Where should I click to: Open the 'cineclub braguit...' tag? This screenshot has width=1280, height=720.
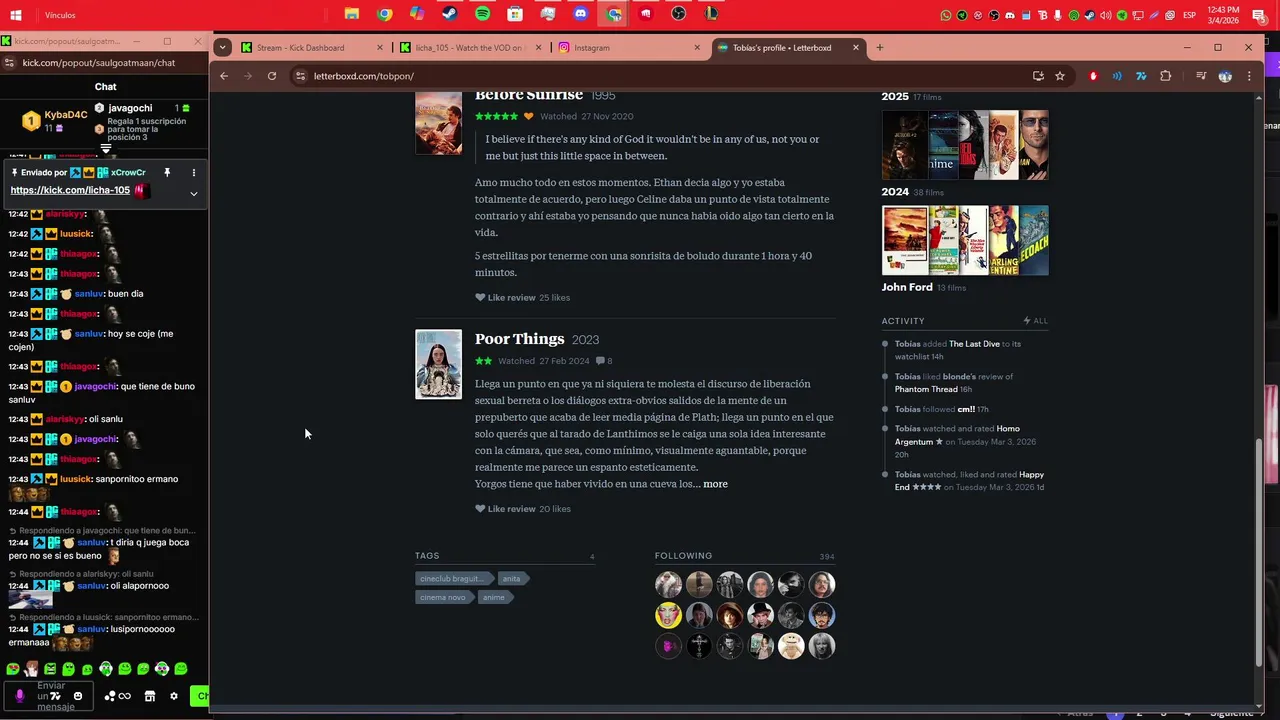[x=453, y=578]
